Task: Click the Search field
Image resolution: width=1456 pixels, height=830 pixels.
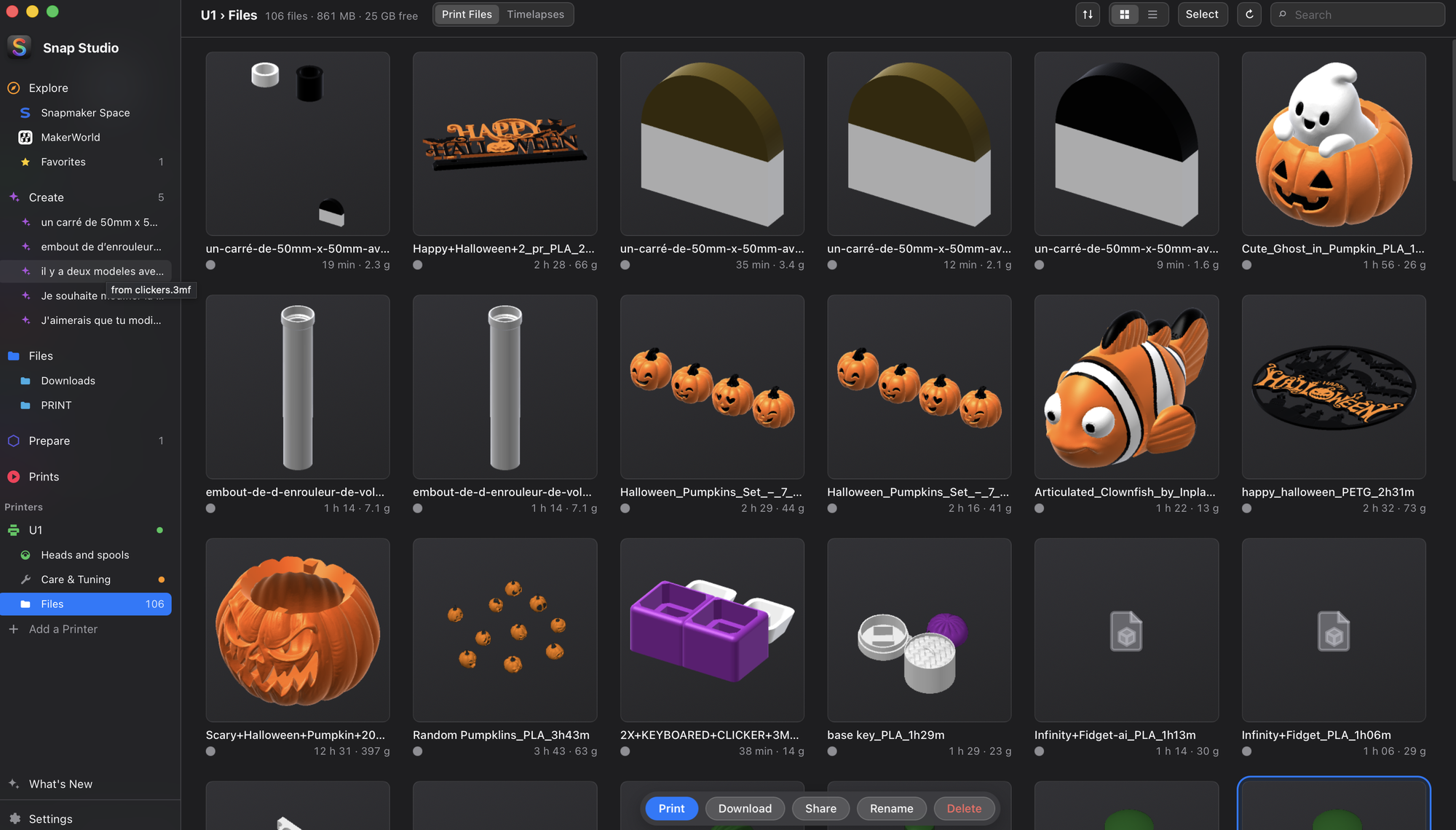Action: click(x=1358, y=15)
